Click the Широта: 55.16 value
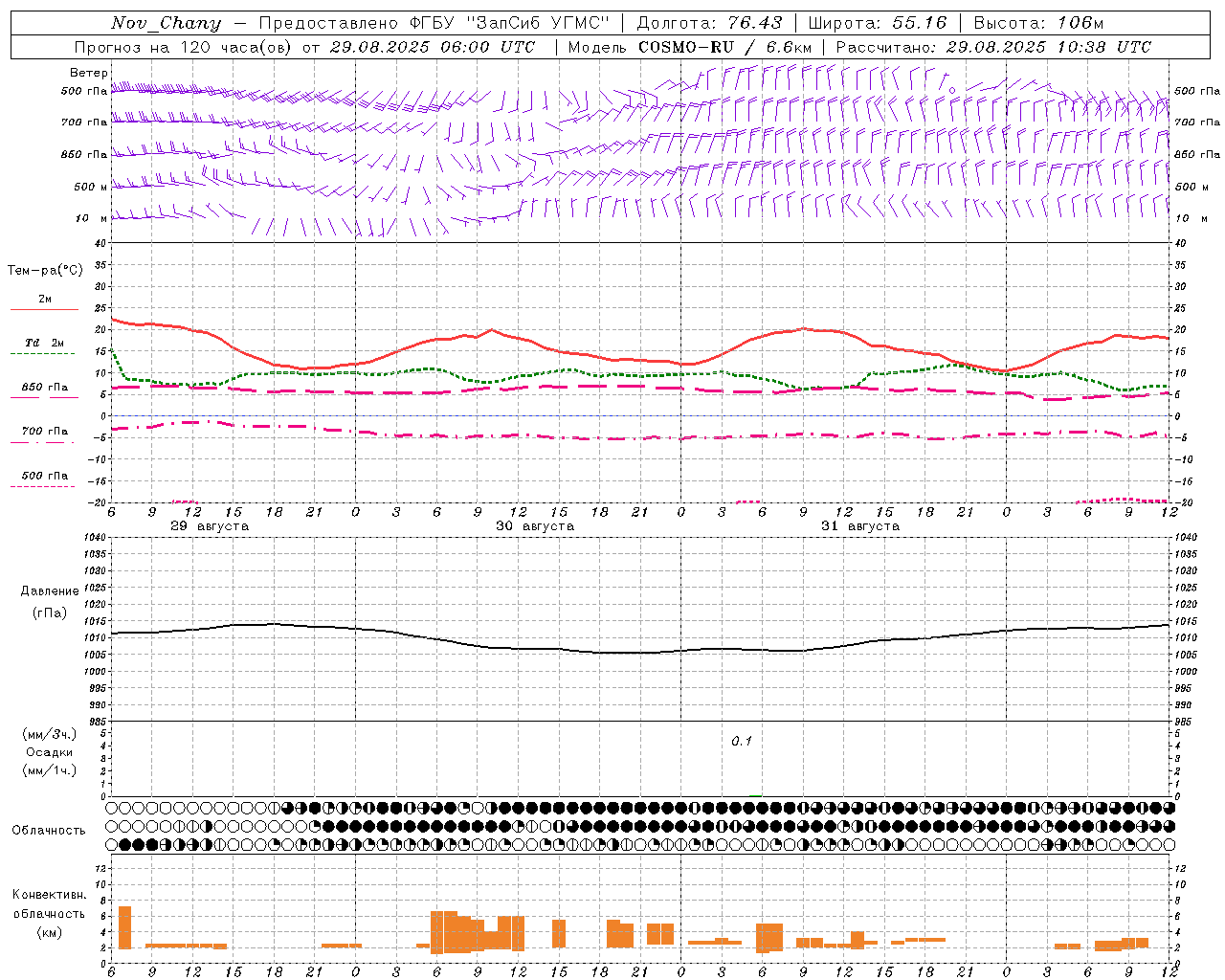Screen dimensions: 1225x980 click(877, 23)
